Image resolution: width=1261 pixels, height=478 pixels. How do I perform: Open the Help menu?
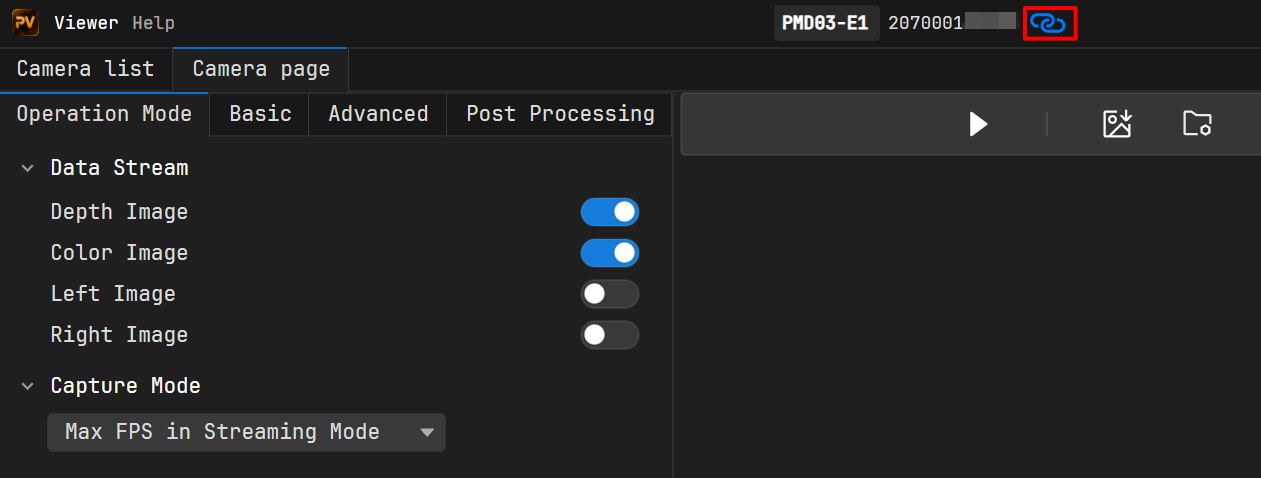pyautogui.click(x=153, y=23)
